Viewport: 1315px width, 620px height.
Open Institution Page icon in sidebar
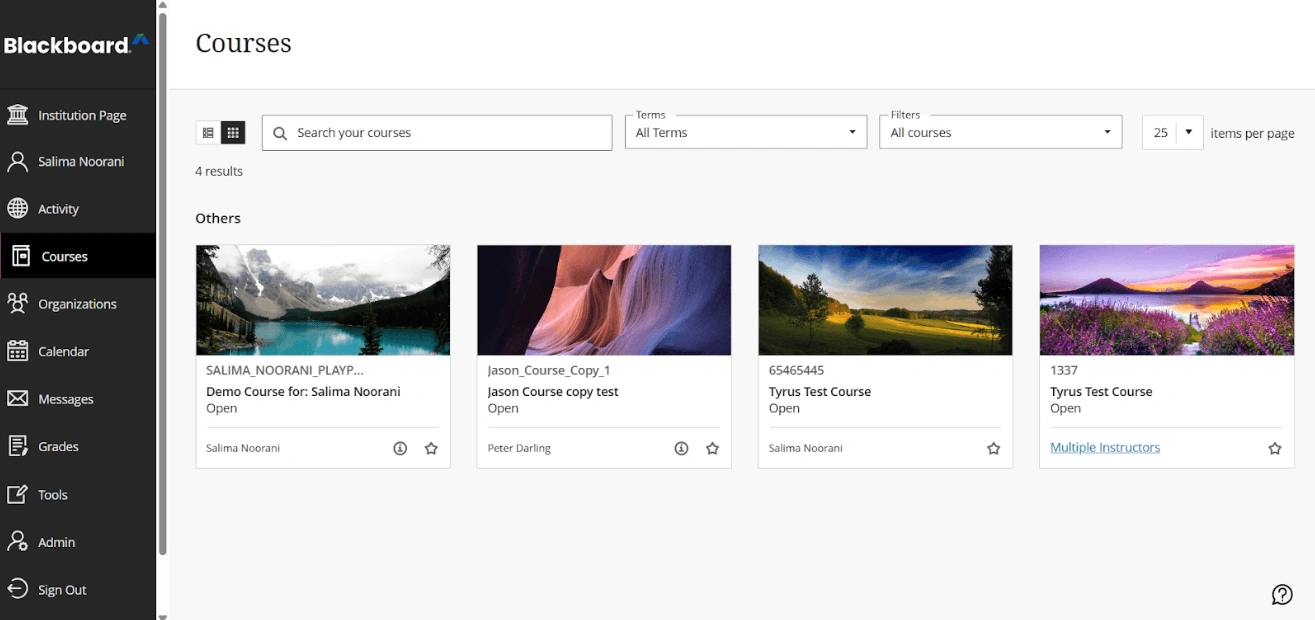(x=17, y=115)
